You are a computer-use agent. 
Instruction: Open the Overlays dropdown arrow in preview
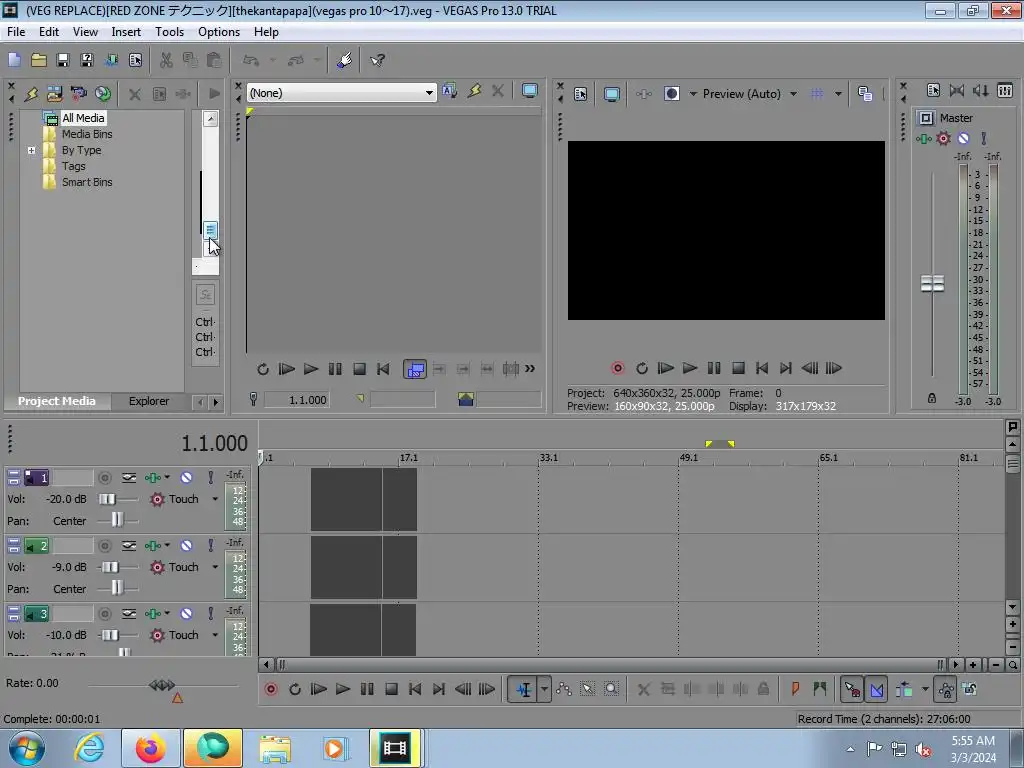point(838,94)
